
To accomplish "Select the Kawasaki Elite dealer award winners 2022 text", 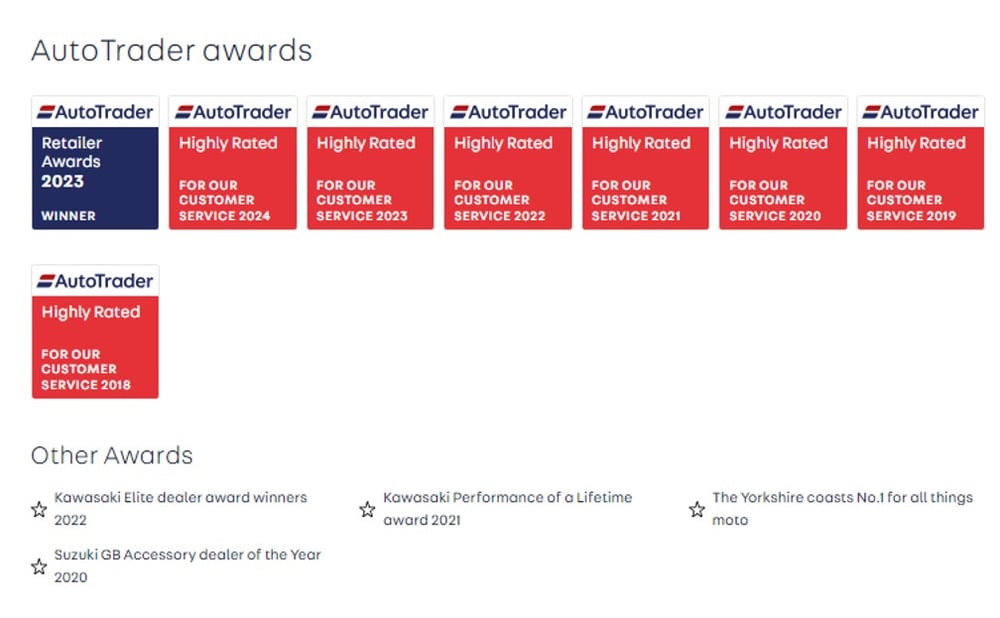I will [x=180, y=508].
